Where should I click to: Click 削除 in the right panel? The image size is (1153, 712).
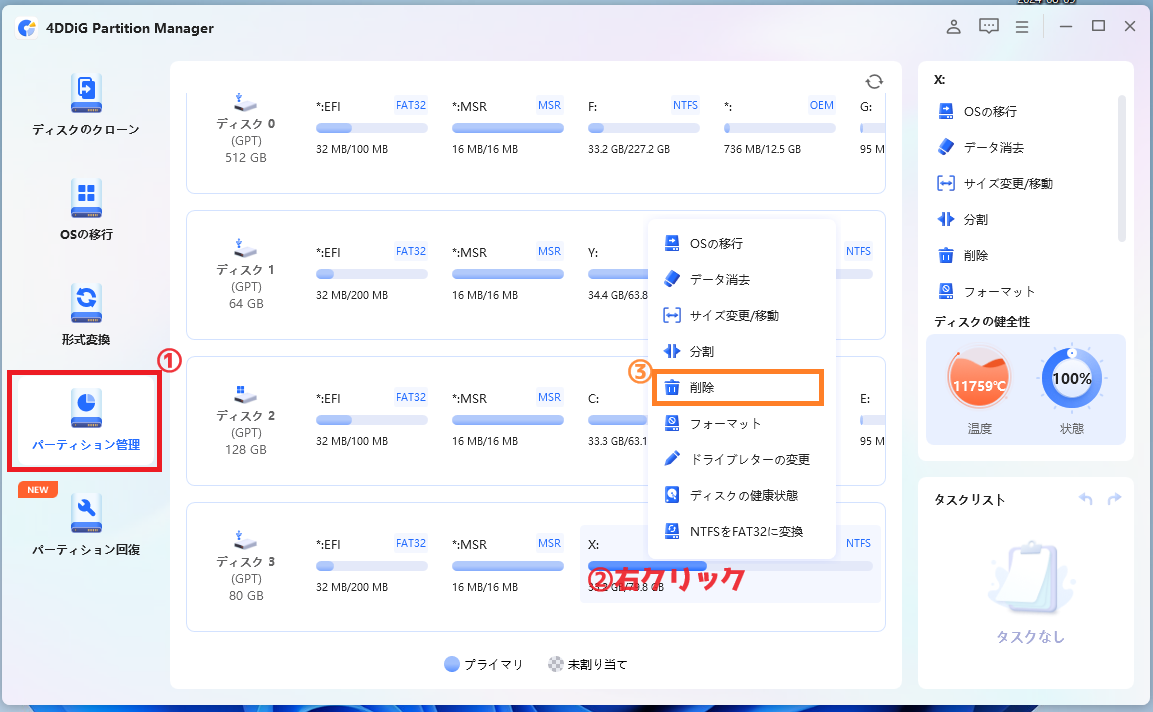coord(963,256)
